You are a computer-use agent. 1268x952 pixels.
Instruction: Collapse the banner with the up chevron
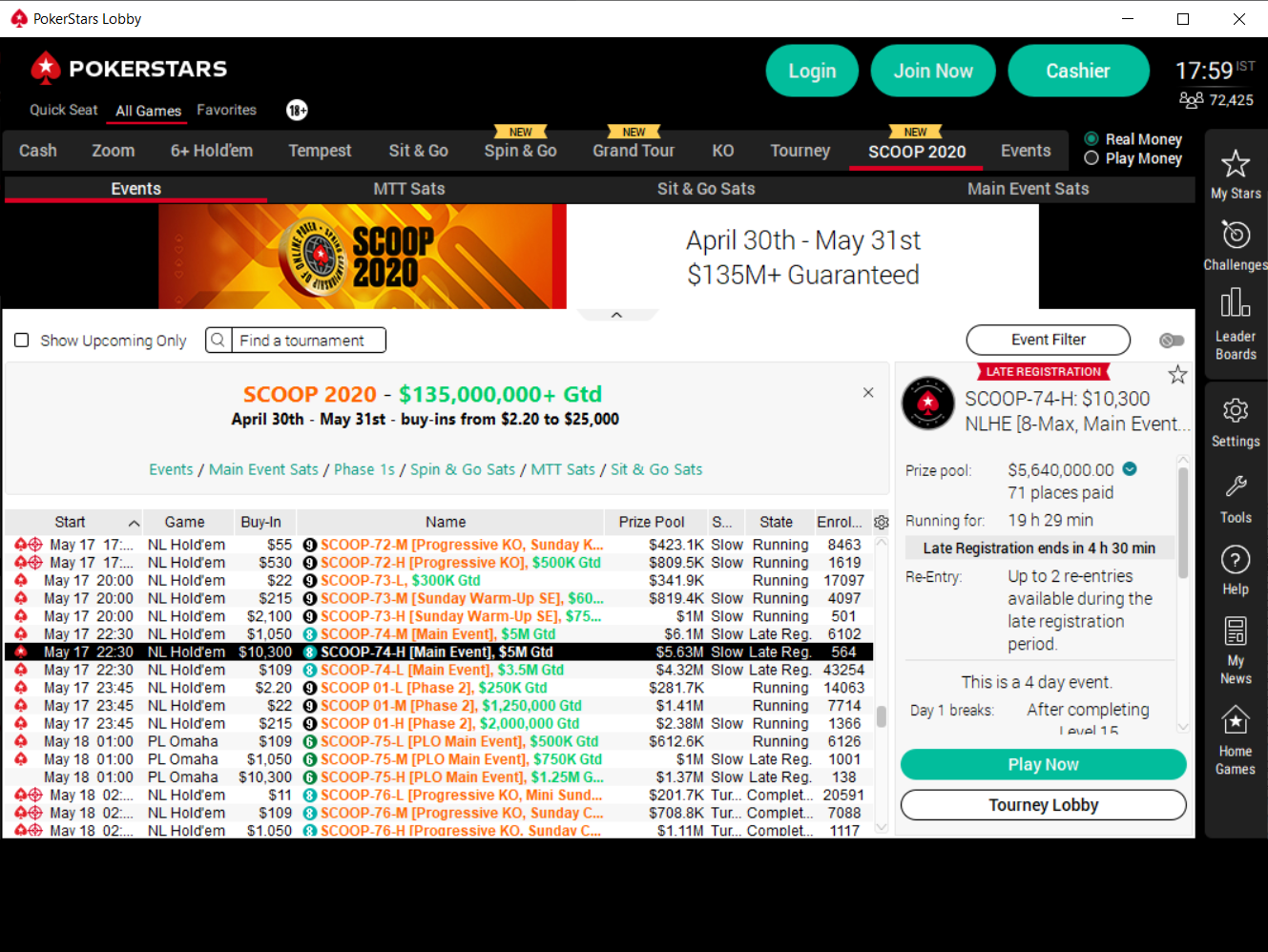[616, 315]
